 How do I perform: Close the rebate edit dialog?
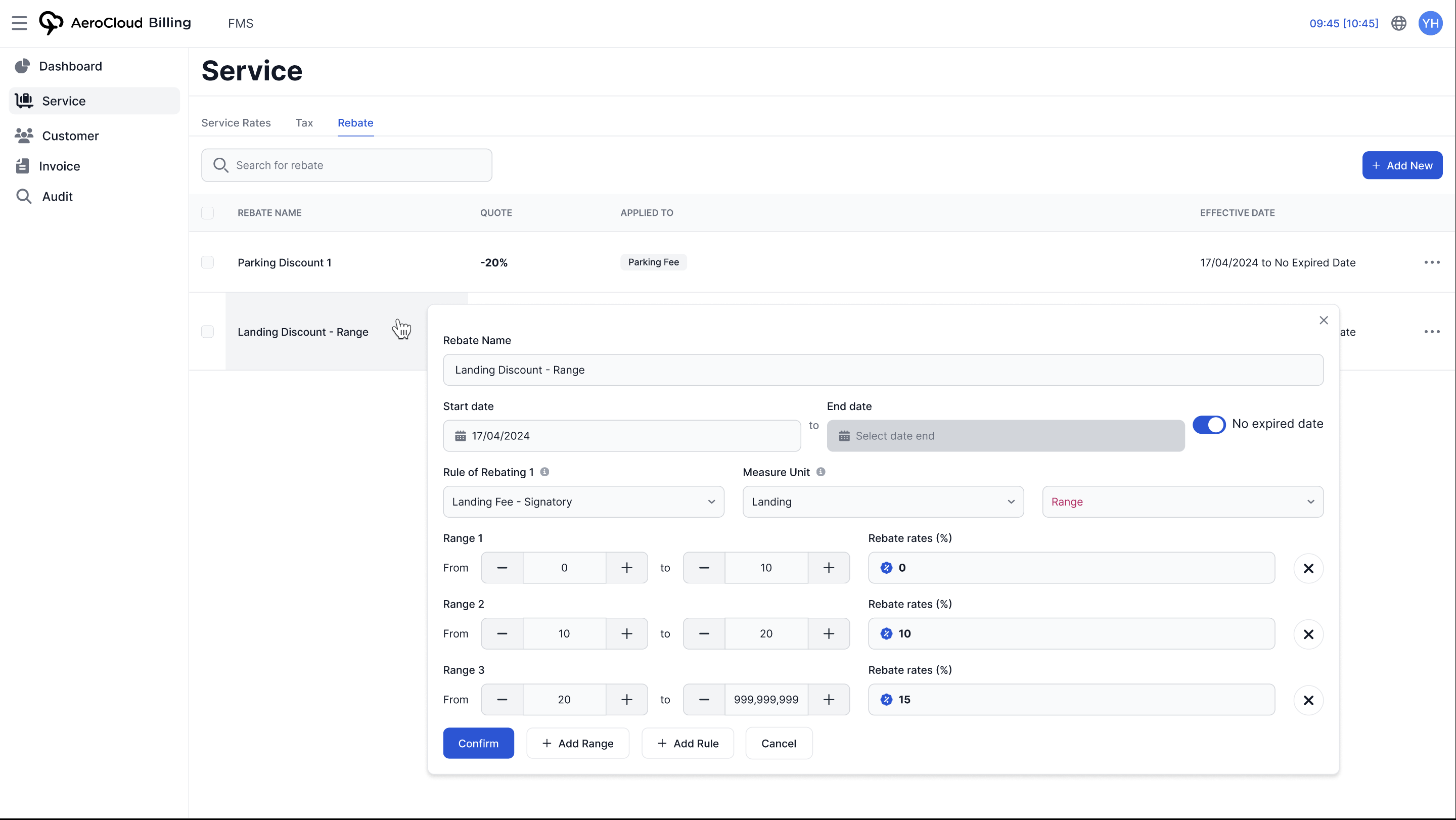click(1323, 321)
